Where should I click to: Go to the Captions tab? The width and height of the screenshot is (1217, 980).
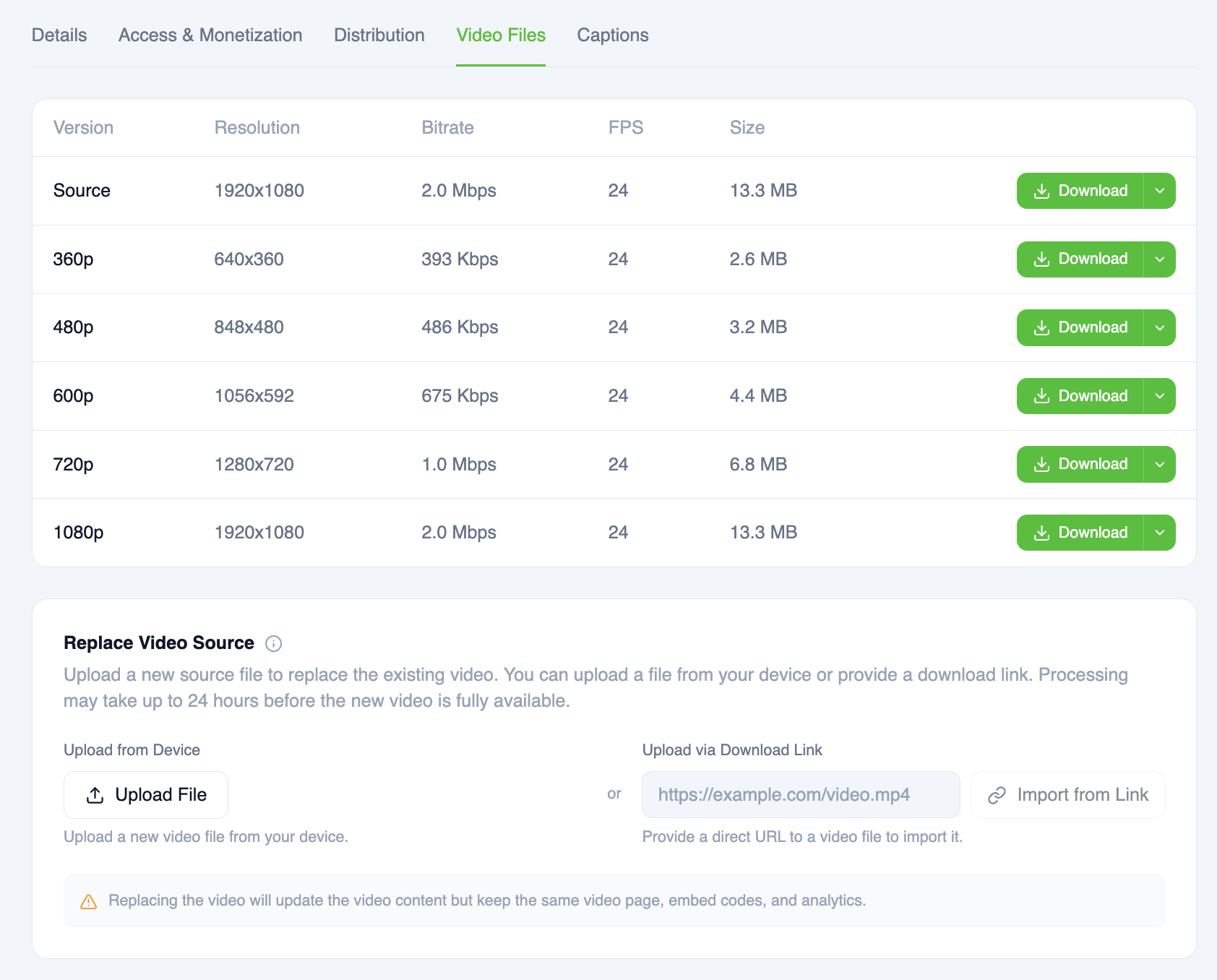click(x=613, y=35)
